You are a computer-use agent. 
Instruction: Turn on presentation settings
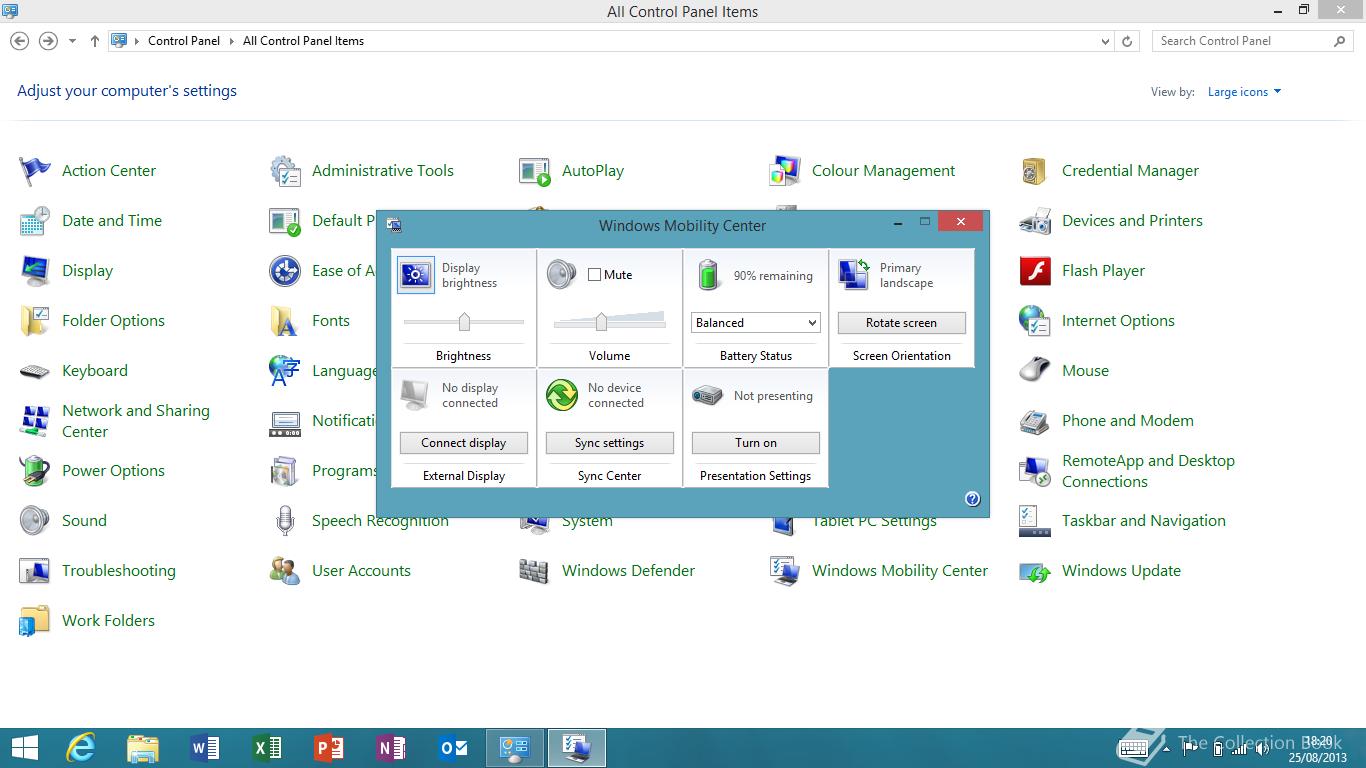click(755, 443)
